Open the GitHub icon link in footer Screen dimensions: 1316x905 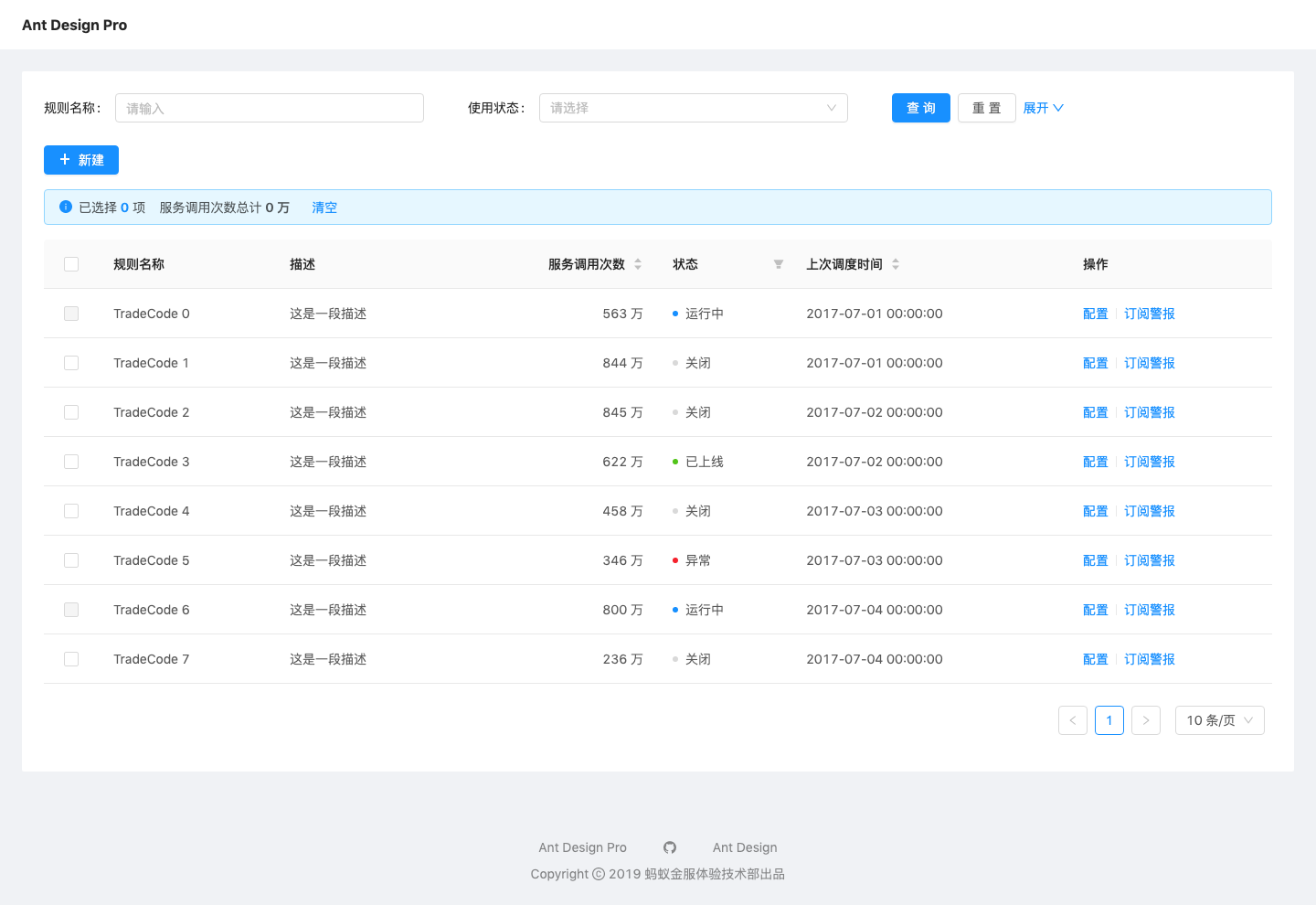coord(670,847)
